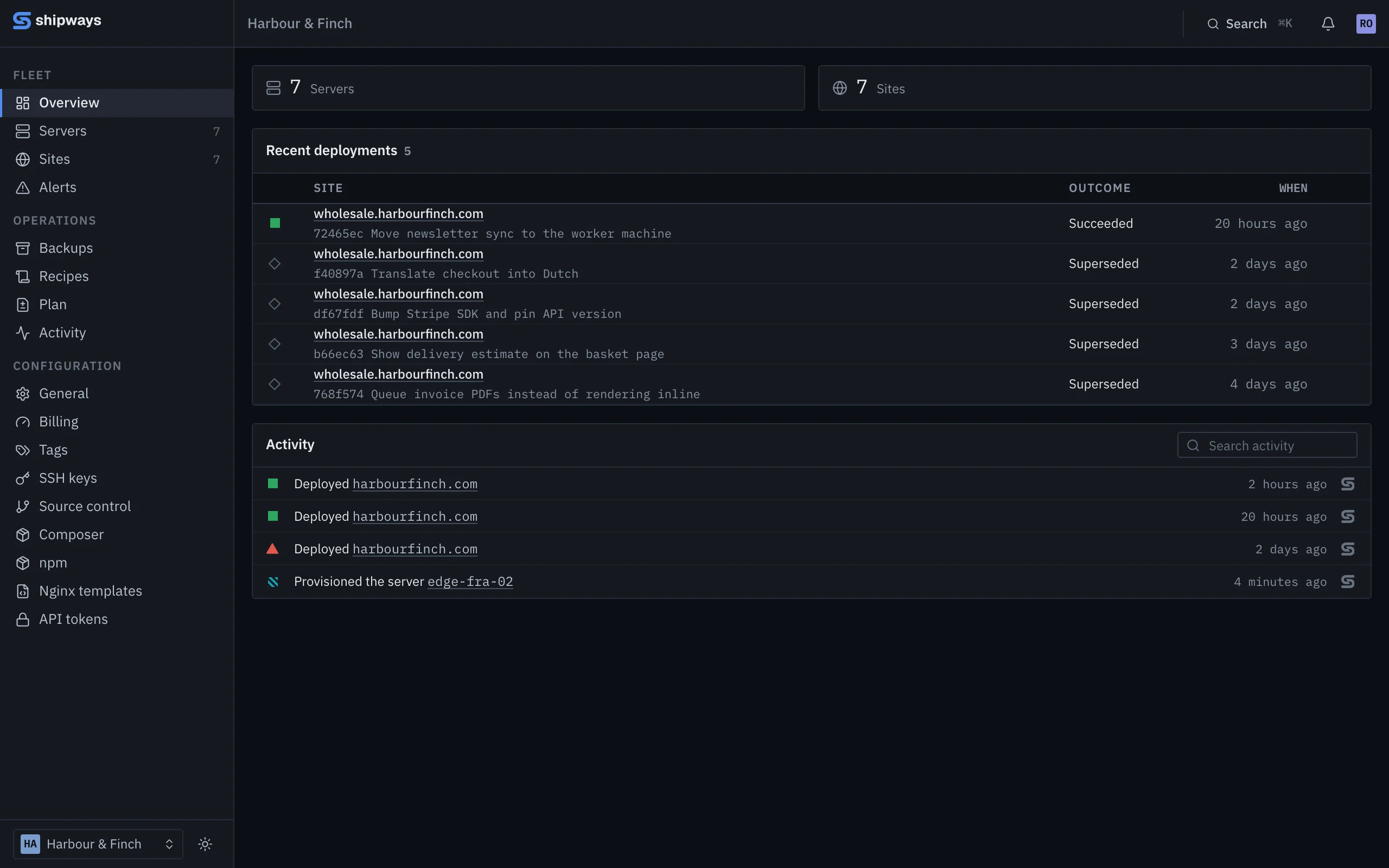Viewport: 1389px width, 868px height.
Task: Open the notifications bell
Action: pos(1328,23)
